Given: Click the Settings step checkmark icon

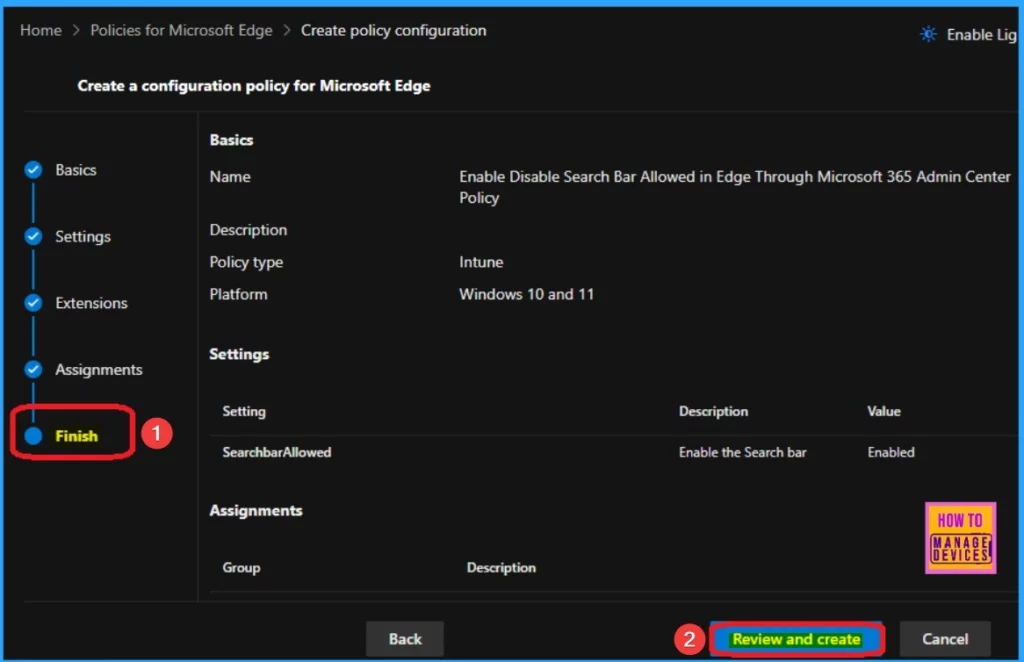Looking at the screenshot, I should click(33, 236).
